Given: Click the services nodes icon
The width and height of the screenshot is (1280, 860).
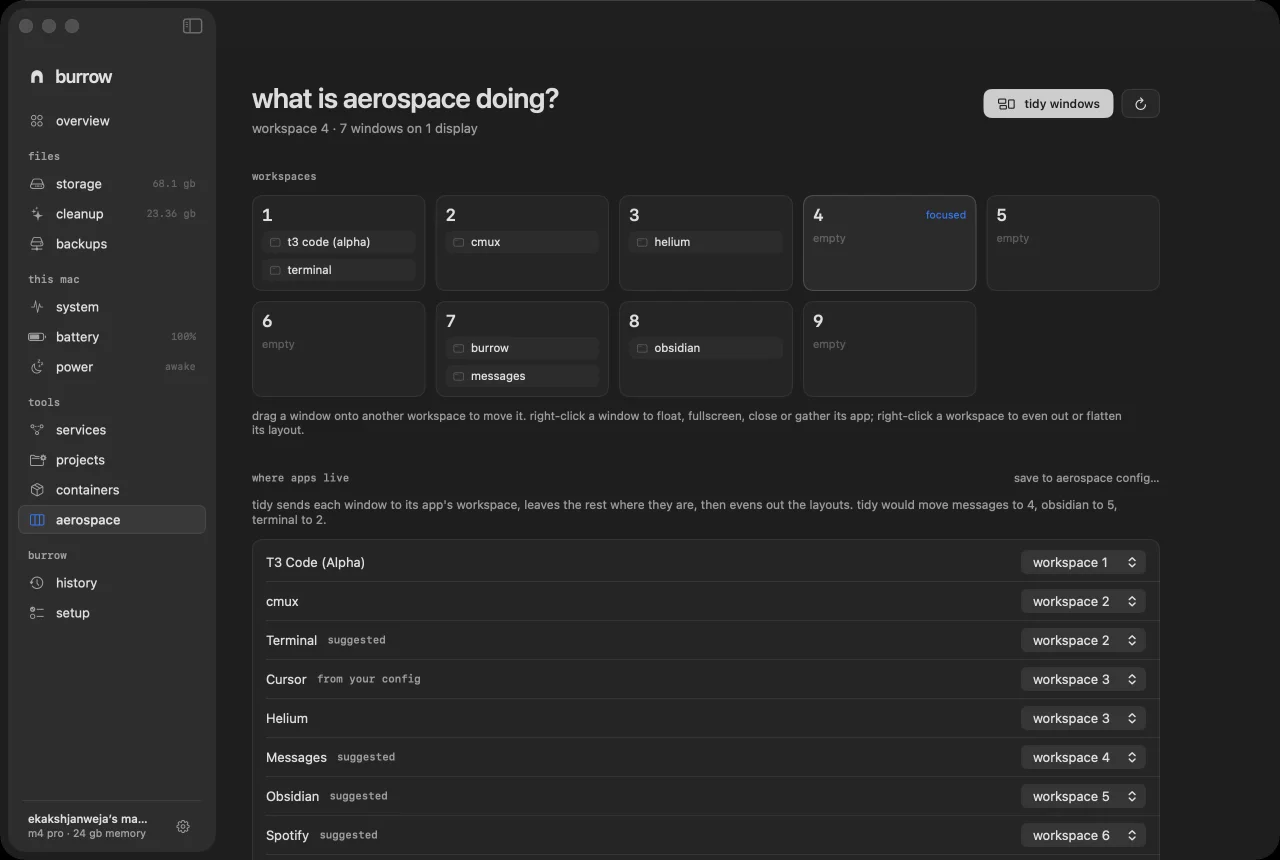Looking at the screenshot, I should pyautogui.click(x=37, y=430).
